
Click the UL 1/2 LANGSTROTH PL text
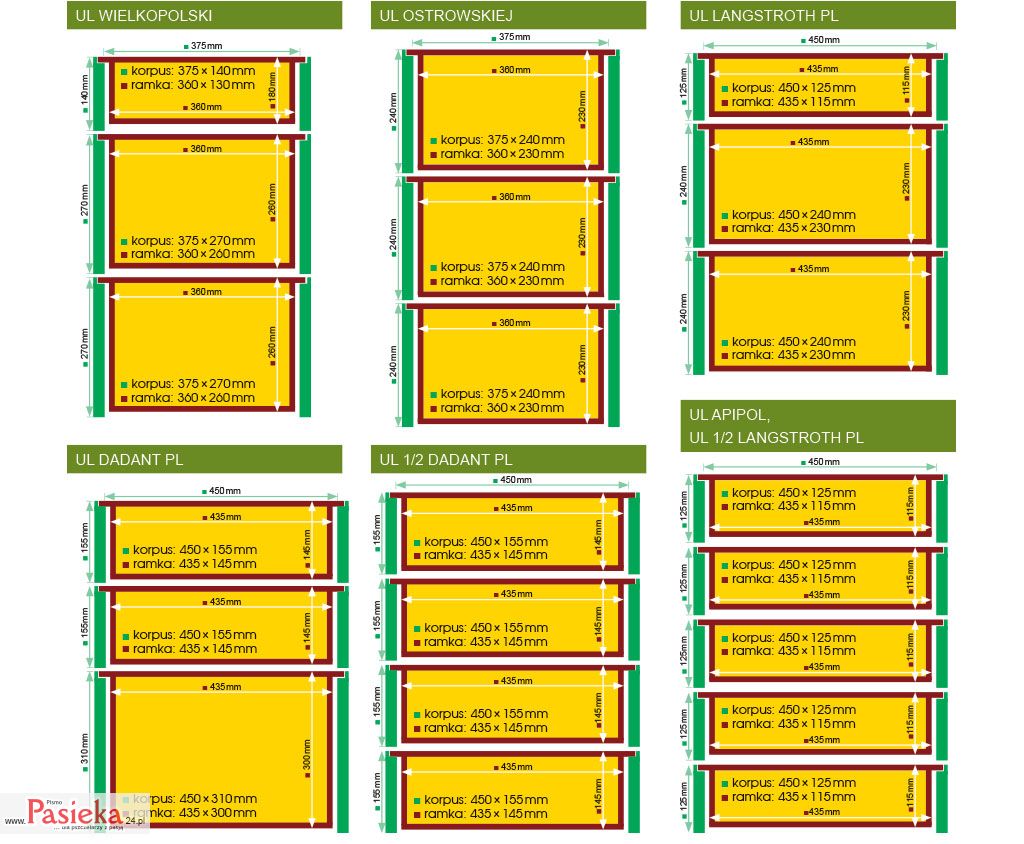pyautogui.click(x=776, y=438)
